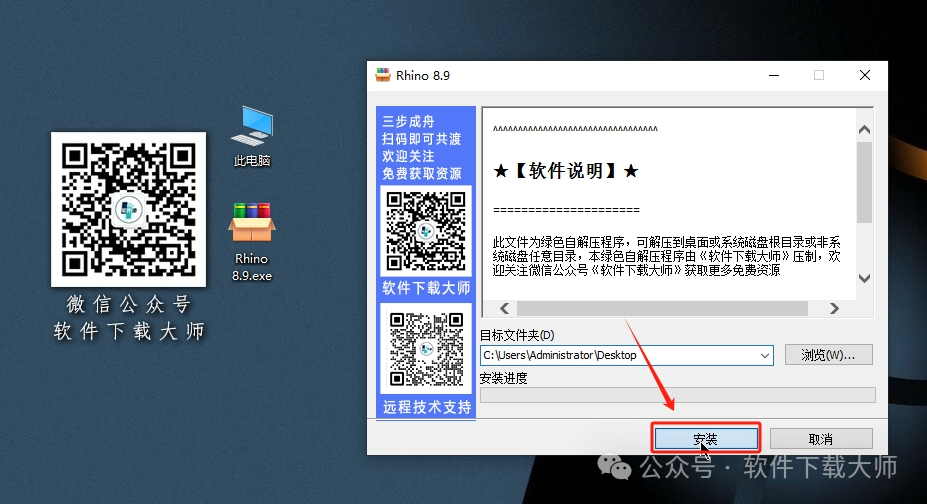Click the 安装进度 label
This screenshot has width=927, height=504.
pyautogui.click(x=503, y=378)
